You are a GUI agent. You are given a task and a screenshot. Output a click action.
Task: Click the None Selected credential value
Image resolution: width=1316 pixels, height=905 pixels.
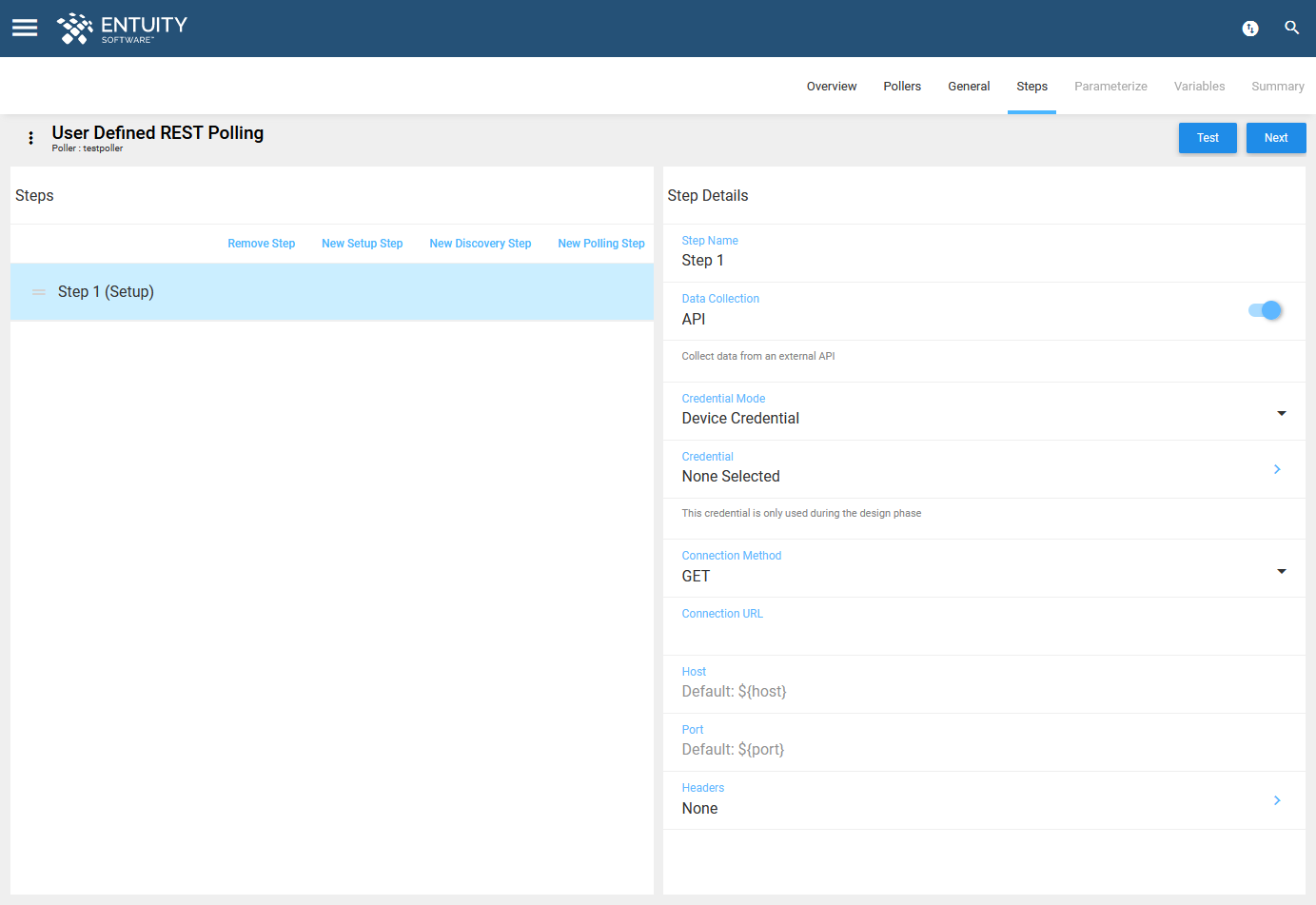pos(731,477)
